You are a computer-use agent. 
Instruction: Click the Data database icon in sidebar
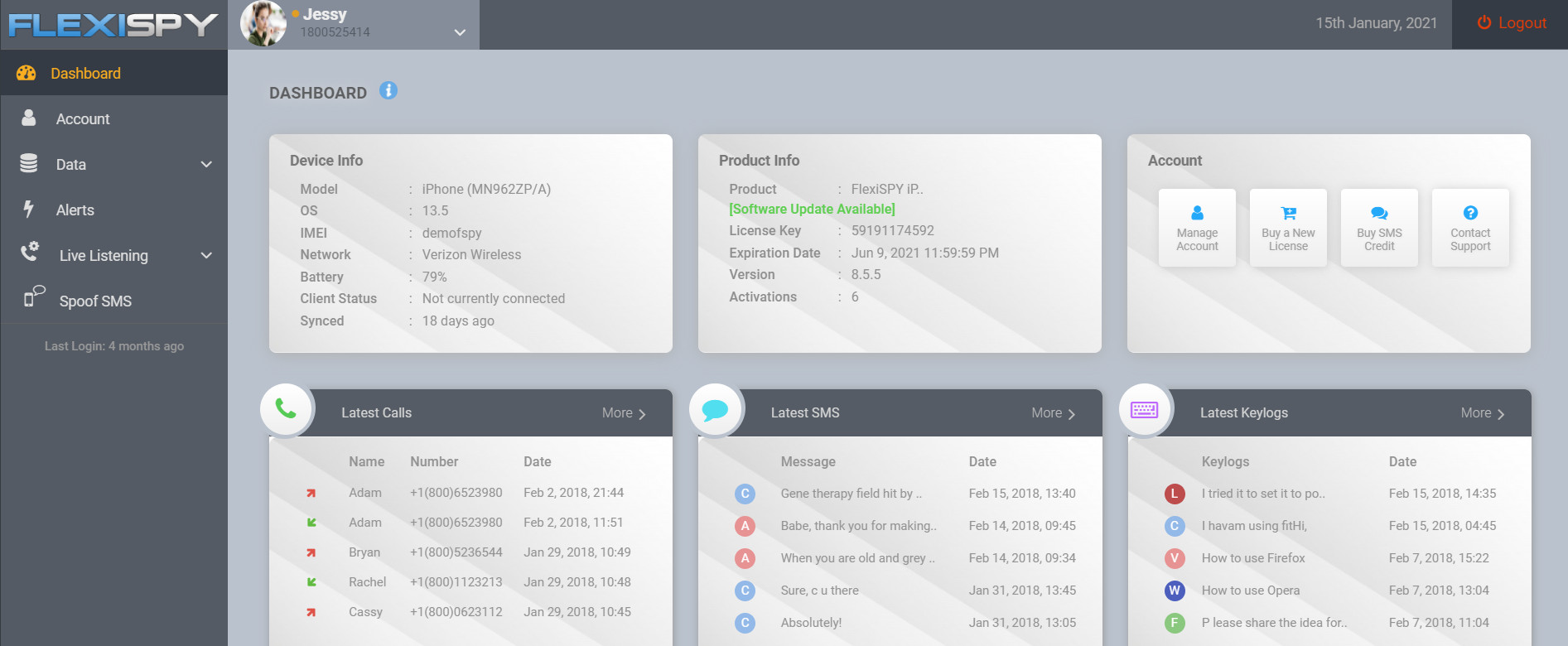click(29, 163)
